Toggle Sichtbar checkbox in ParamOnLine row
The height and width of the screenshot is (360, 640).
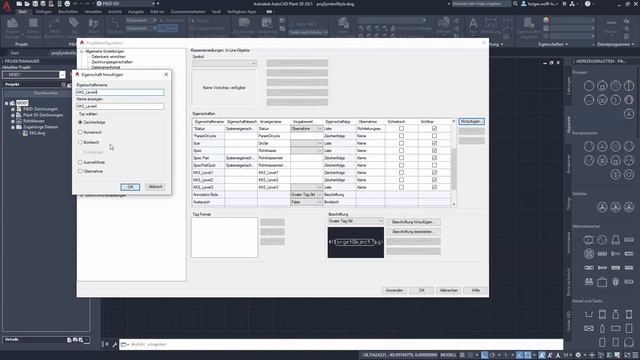pyautogui.click(x=434, y=136)
